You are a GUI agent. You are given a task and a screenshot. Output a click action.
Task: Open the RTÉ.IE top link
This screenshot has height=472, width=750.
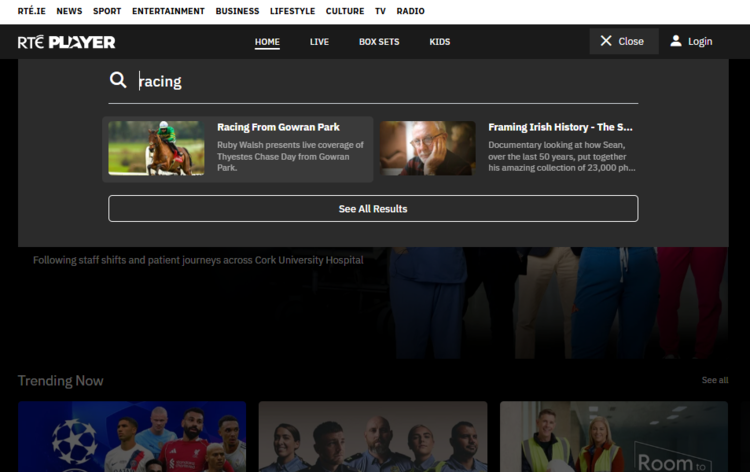32,11
